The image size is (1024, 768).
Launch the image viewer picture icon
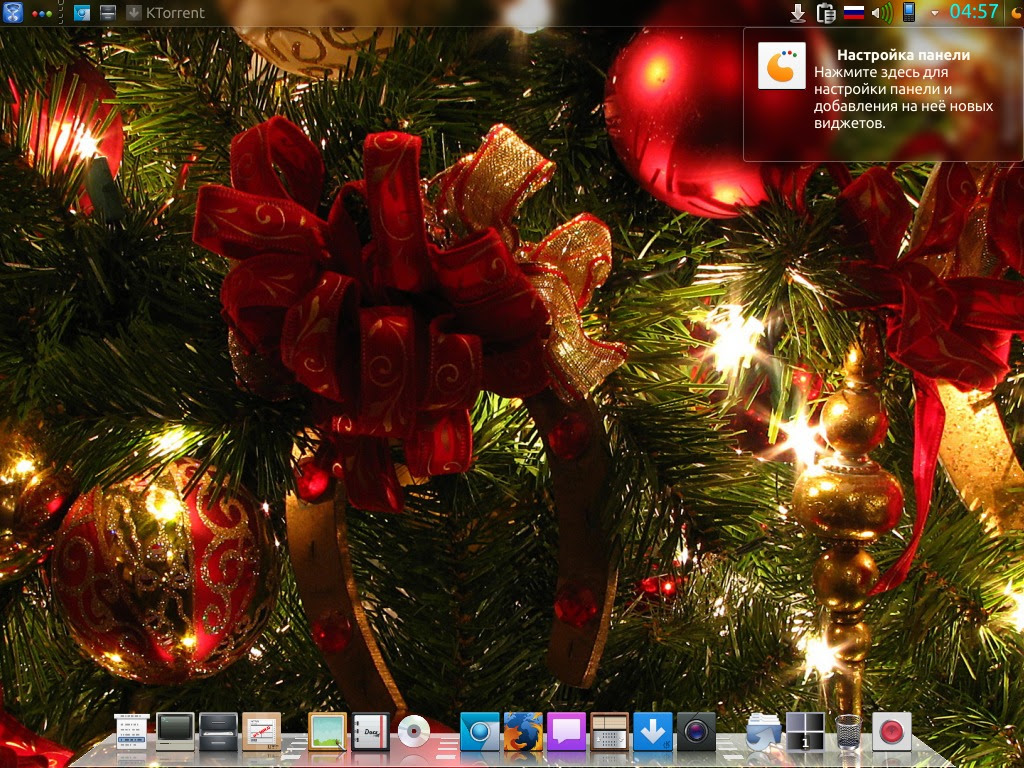coord(327,731)
